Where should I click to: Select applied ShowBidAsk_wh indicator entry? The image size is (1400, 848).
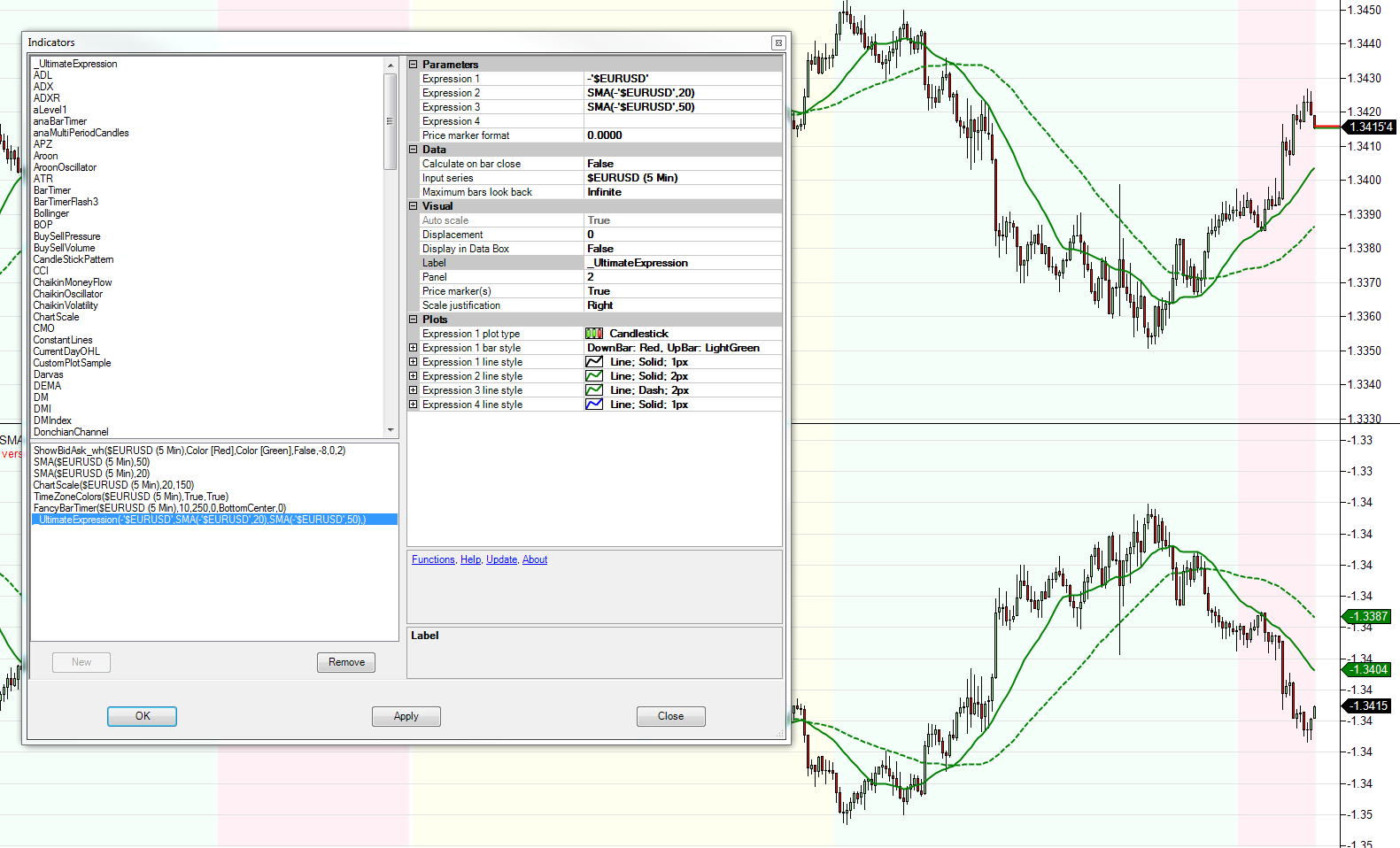click(190, 451)
